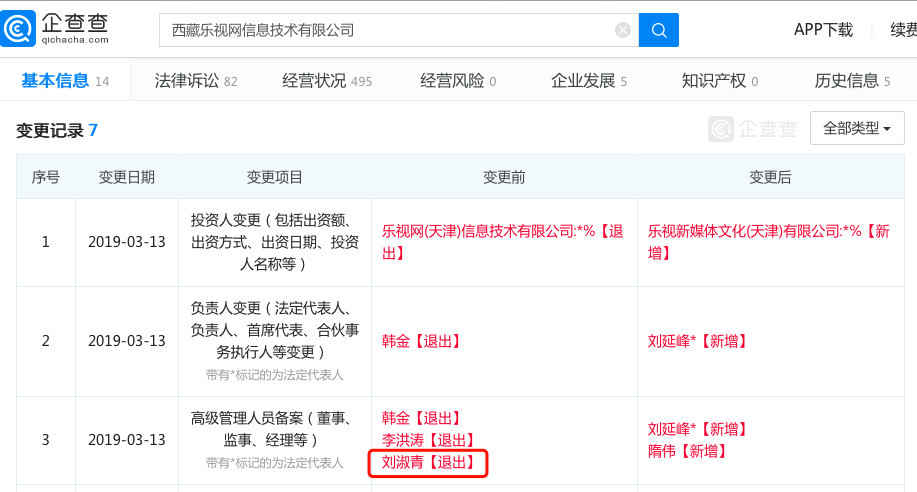Open the 法律诉讼 tab
The image size is (917, 492).
coord(196,81)
